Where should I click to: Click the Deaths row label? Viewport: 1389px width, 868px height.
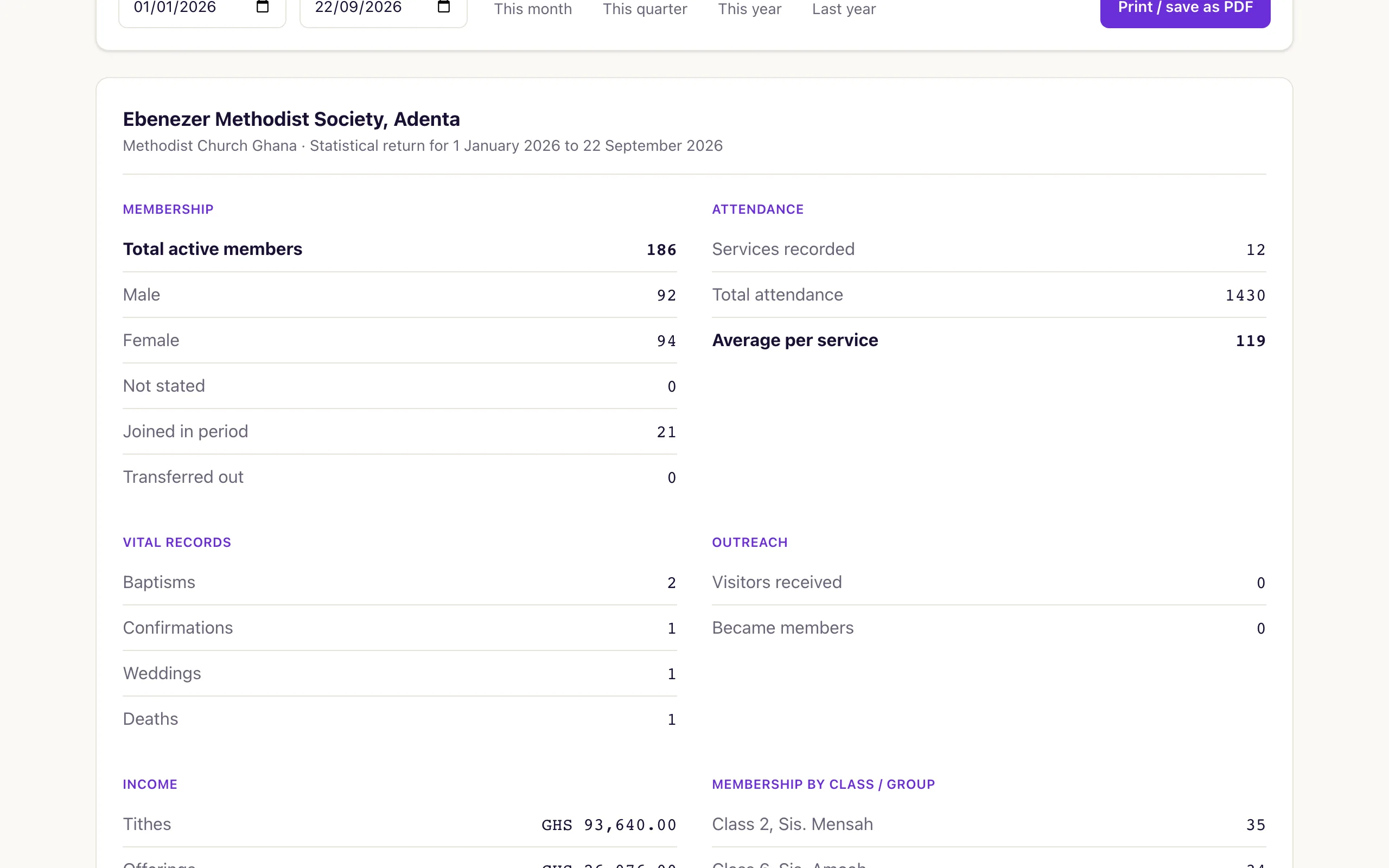(x=150, y=719)
